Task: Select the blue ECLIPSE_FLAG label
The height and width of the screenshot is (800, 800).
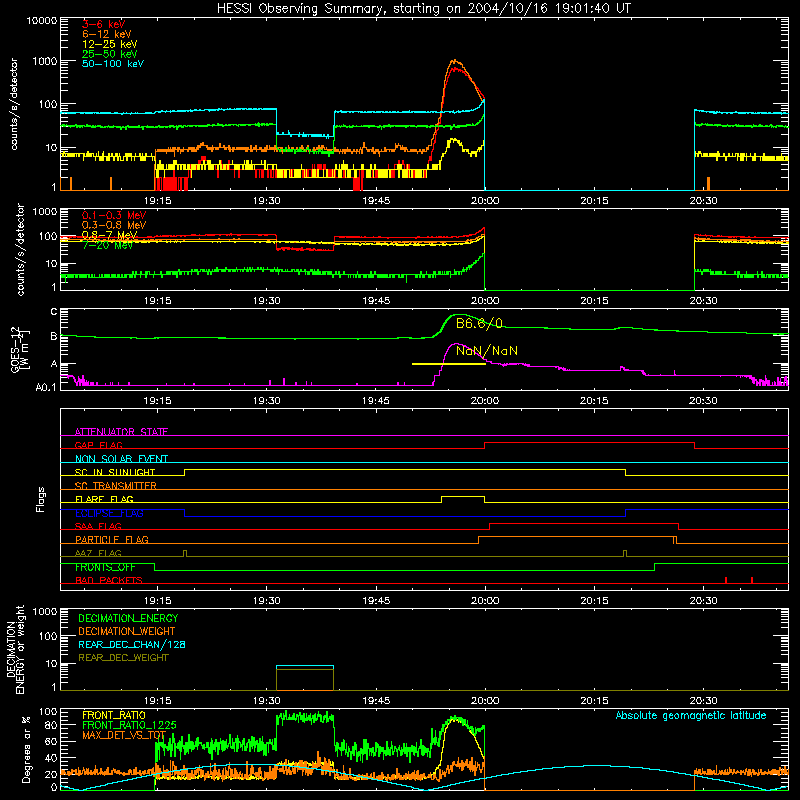Action: click(109, 513)
